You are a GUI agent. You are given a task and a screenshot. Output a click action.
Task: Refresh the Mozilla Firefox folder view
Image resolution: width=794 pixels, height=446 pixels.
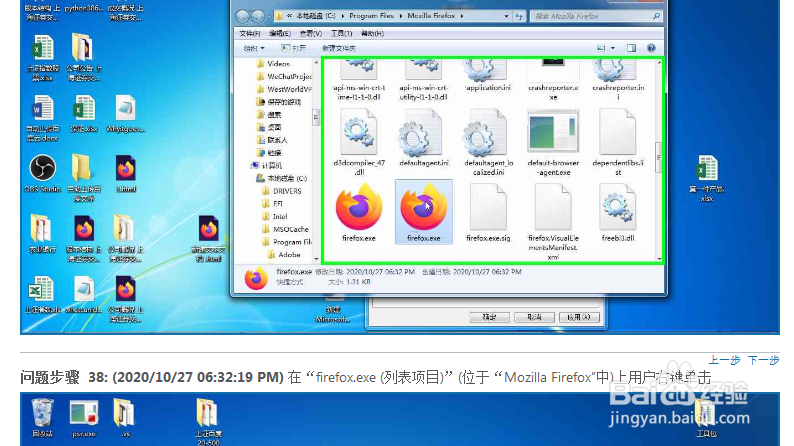click(519, 16)
